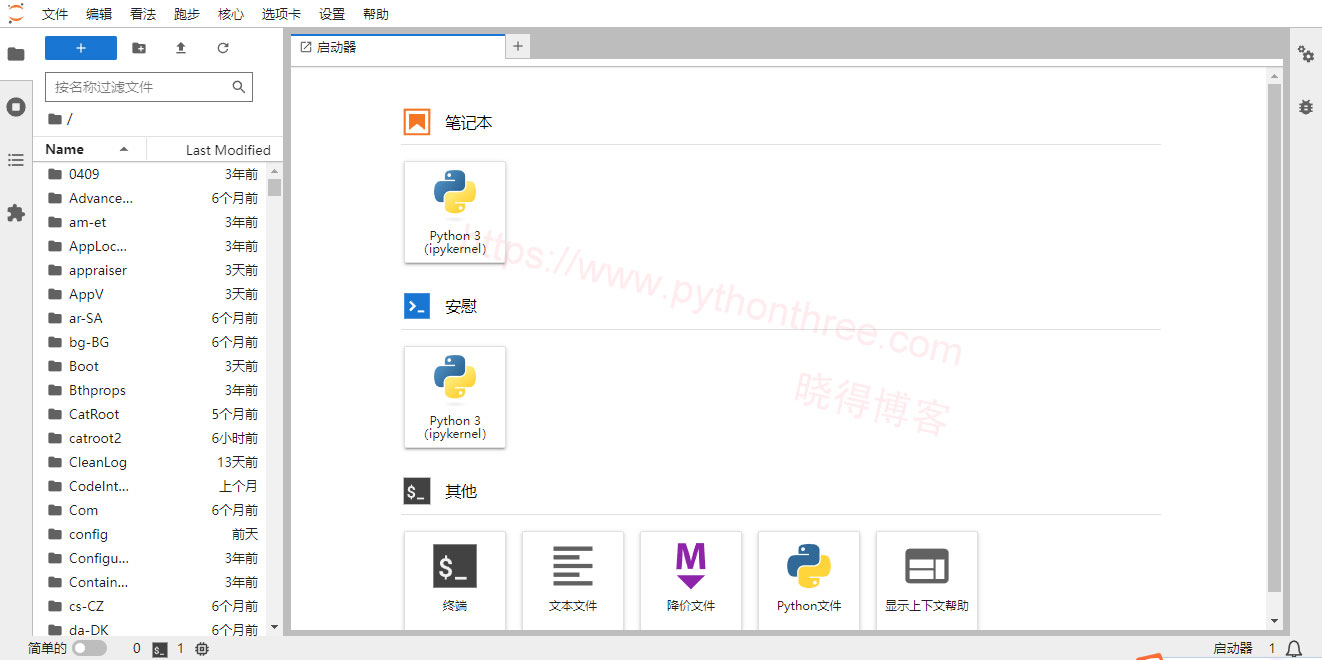
Task: Click the status bar terminal icon
Action: click(x=160, y=649)
